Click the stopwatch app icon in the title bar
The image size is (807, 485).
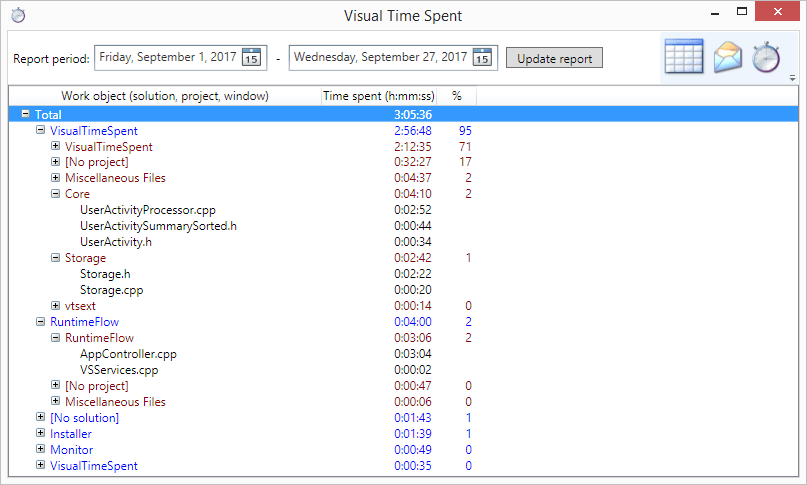[17, 15]
